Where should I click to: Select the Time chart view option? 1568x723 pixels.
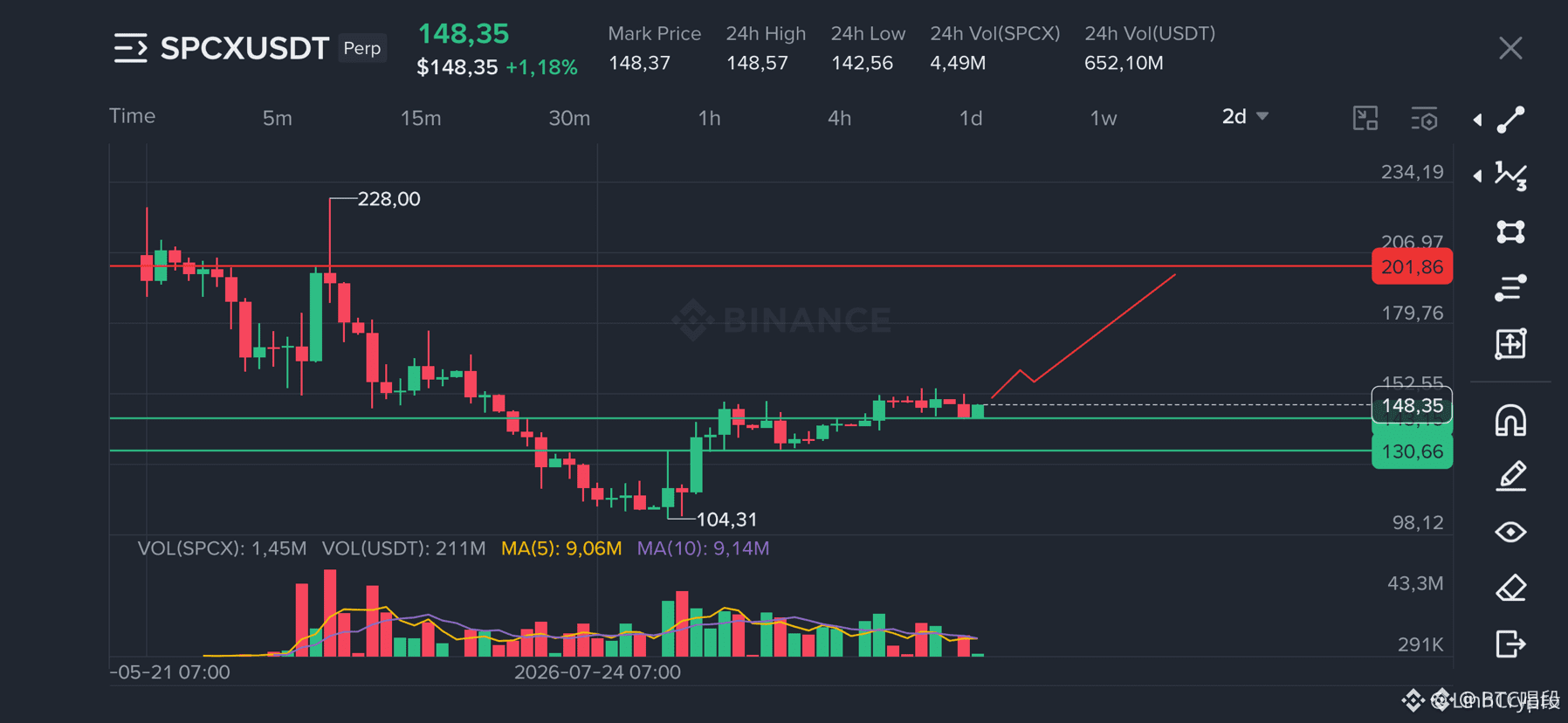133,116
